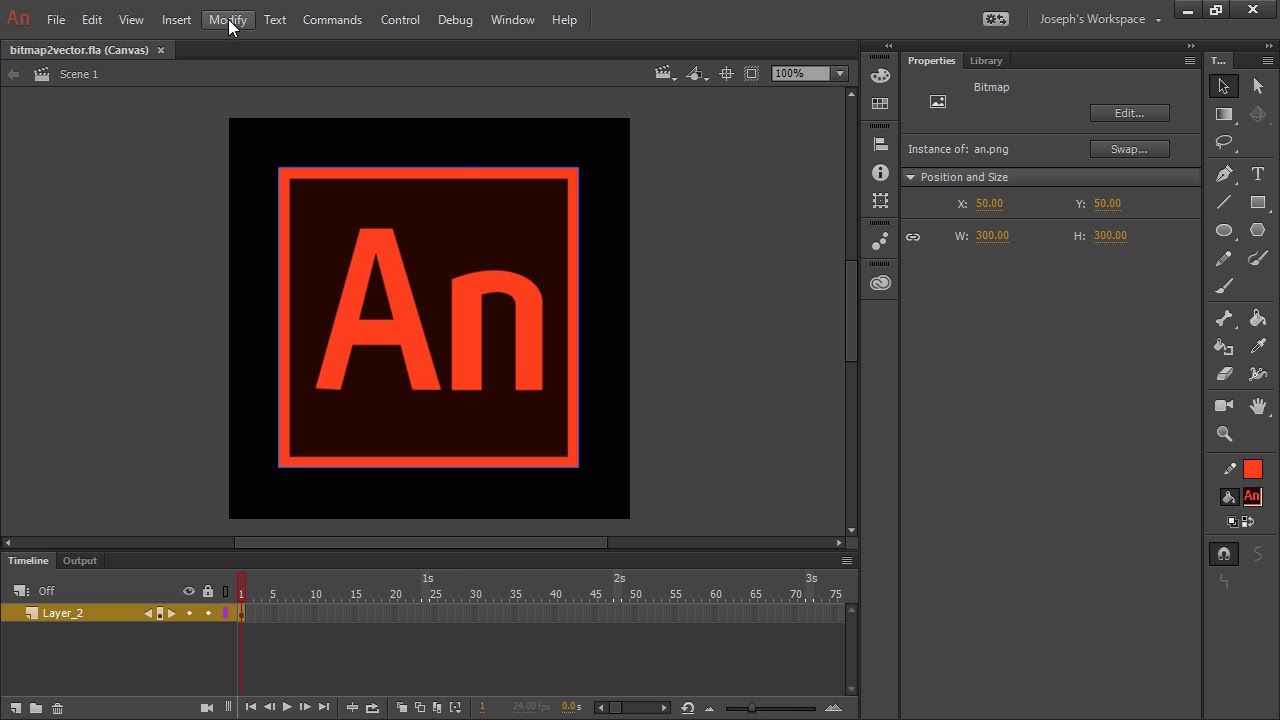The height and width of the screenshot is (720, 1280).
Task: Collapse the Position and Size section
Action: coord(911,177)
